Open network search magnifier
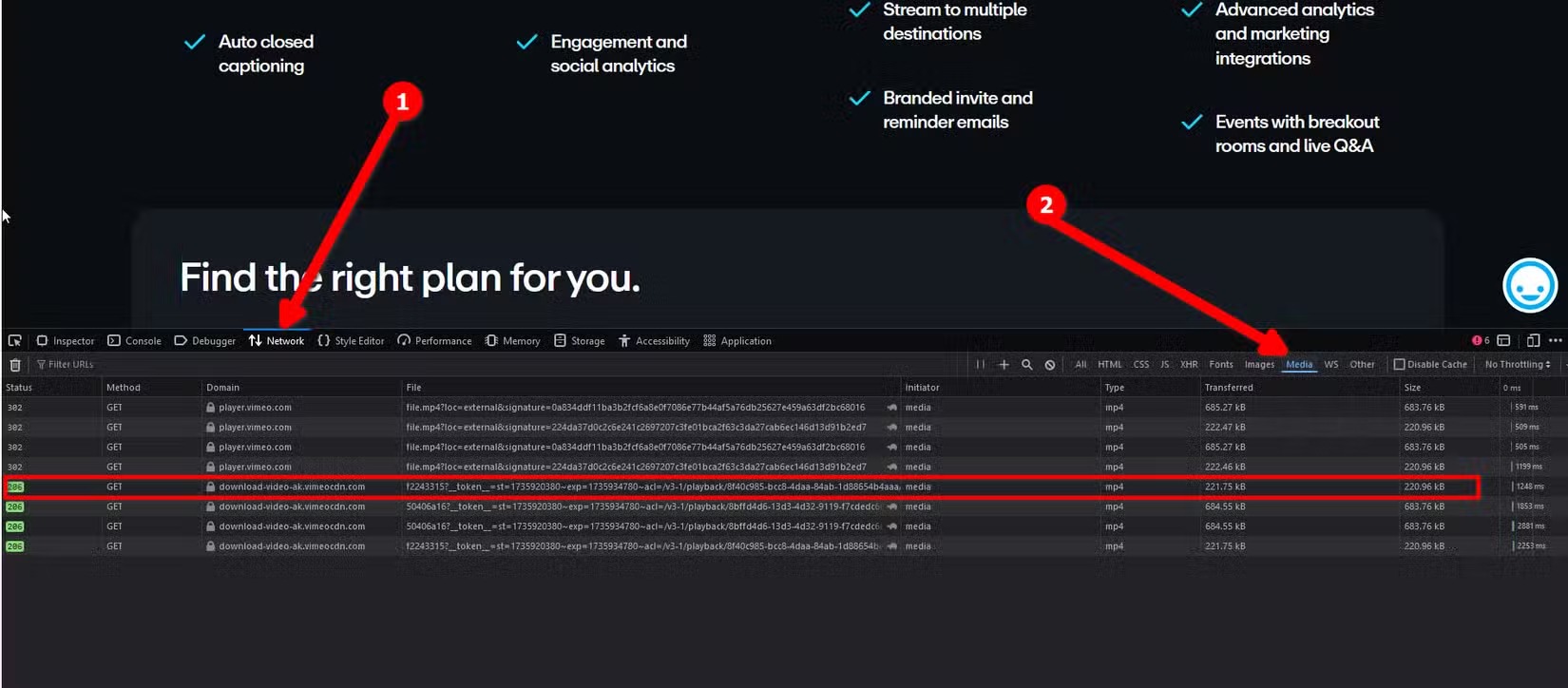This screenshot has height=688, width=1568. (x=1026, y=365)
